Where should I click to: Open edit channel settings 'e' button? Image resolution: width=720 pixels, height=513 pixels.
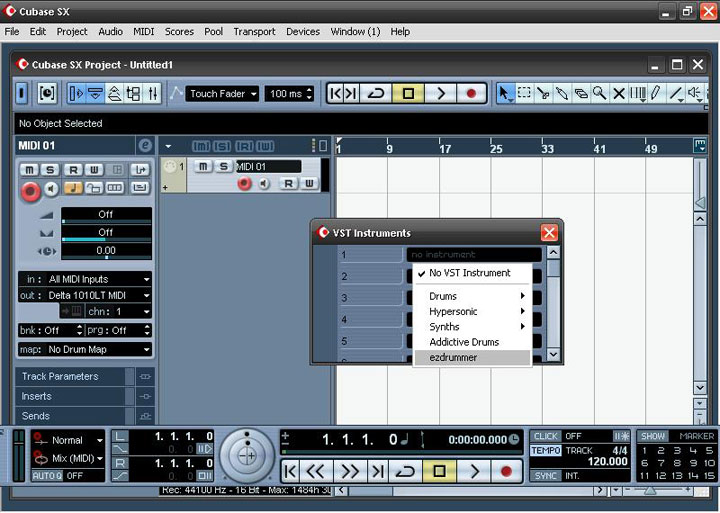coord(145,146)
